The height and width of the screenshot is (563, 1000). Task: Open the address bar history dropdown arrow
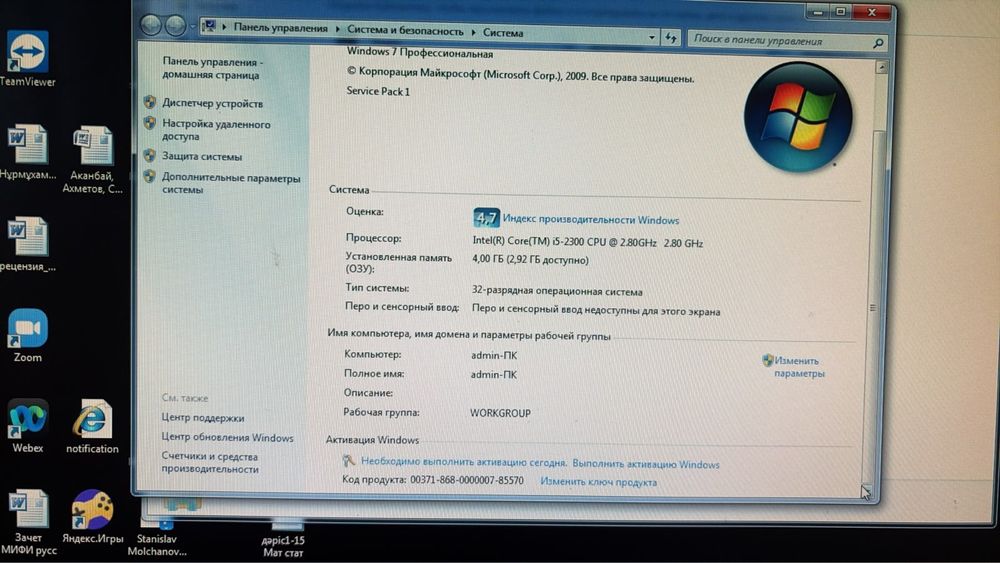651,37
